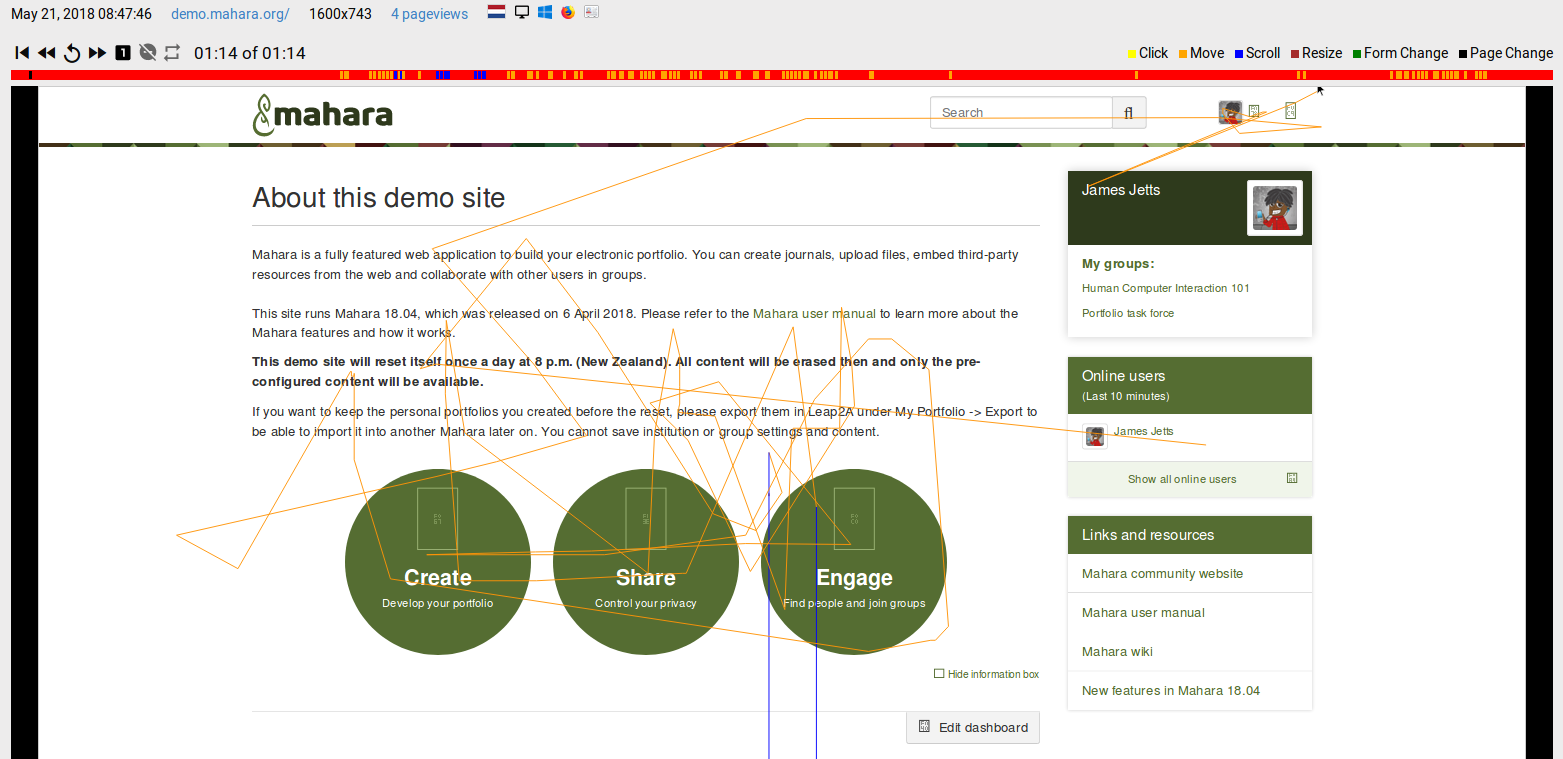The width and height of the screenshot is (1563, 759).
Task: Click the My groups: label
Action: [x=1118, y=264]
